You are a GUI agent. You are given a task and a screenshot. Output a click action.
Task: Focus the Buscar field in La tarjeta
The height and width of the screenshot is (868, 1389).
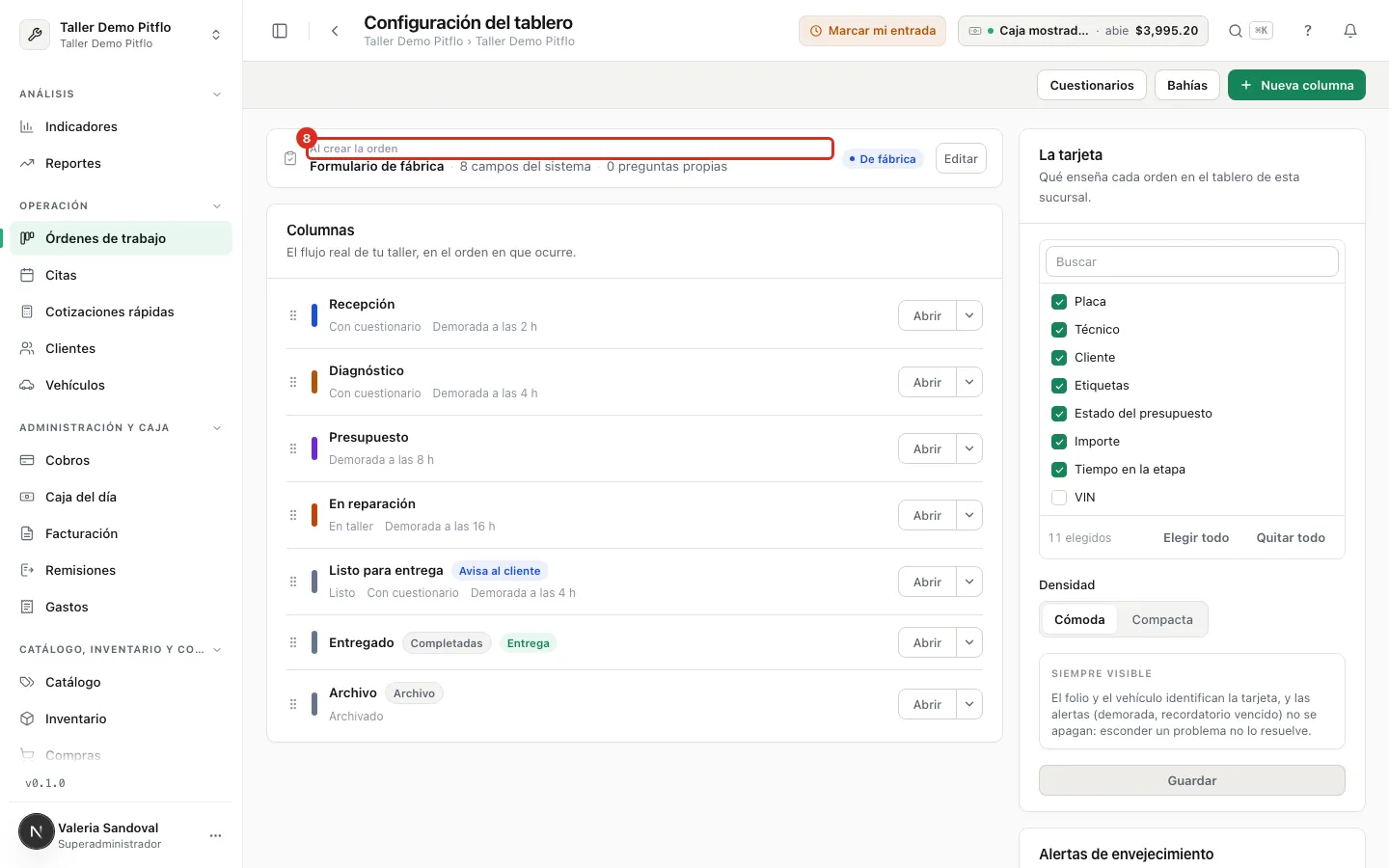[x=1192, y=261]
